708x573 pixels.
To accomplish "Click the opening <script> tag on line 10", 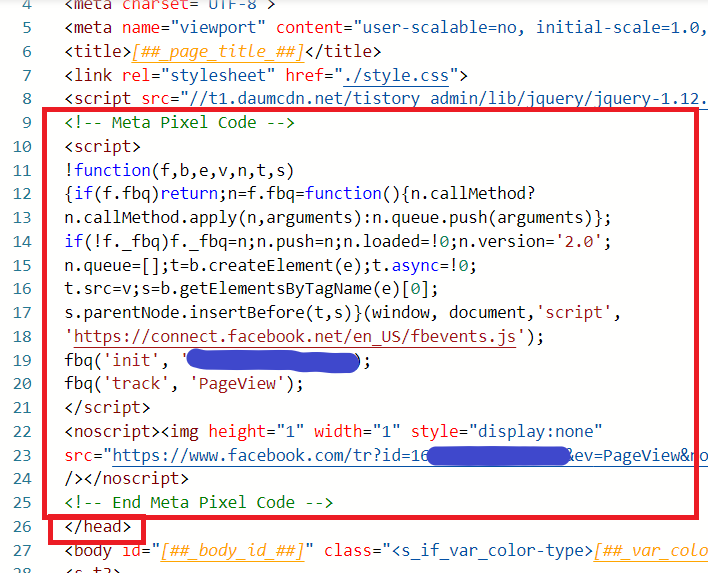I will click(x=102, y=146).
